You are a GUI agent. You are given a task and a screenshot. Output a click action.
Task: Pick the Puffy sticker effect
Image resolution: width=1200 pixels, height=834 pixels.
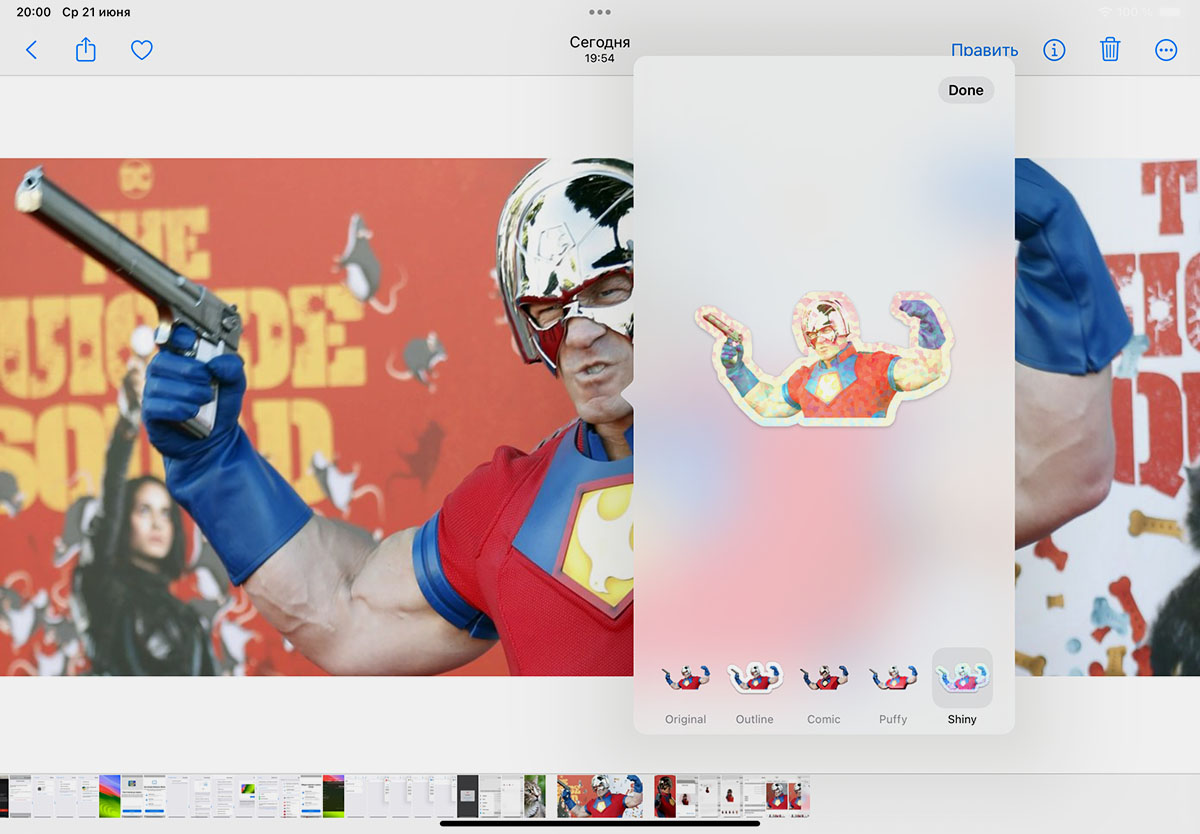pos(893,679)
